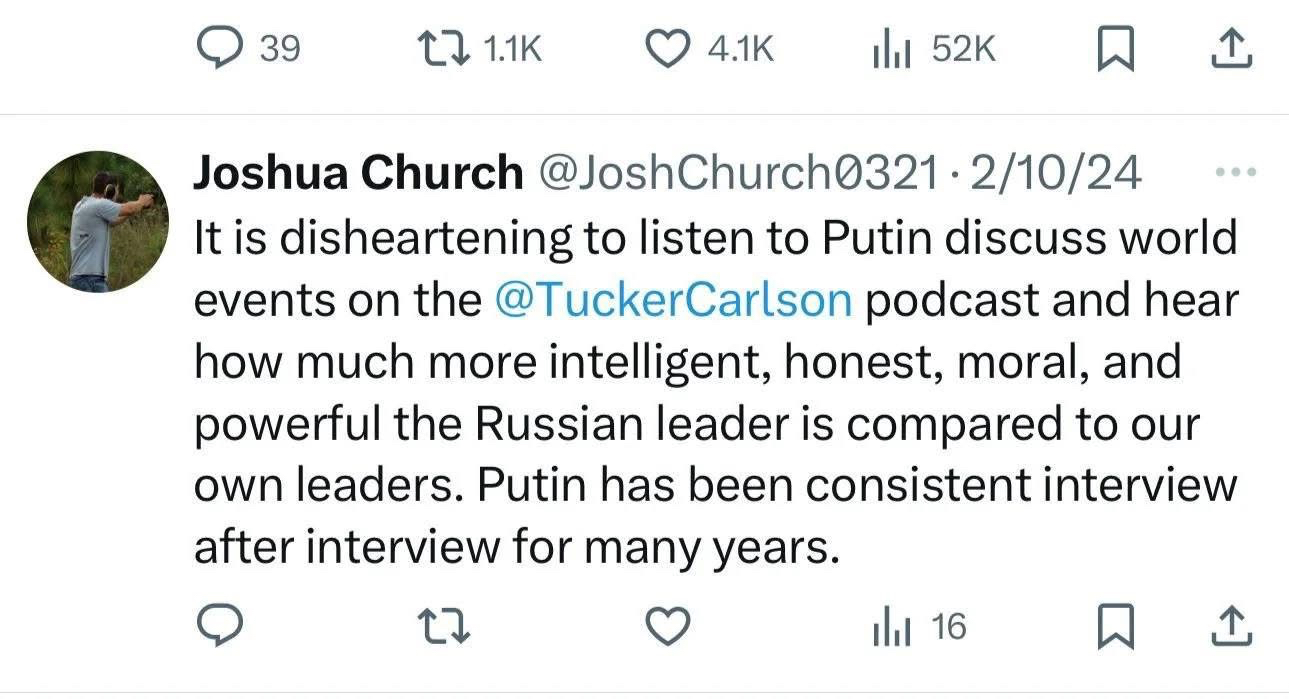
Task: Open the Joshua Church display name
Action: [x=357, y=174]
